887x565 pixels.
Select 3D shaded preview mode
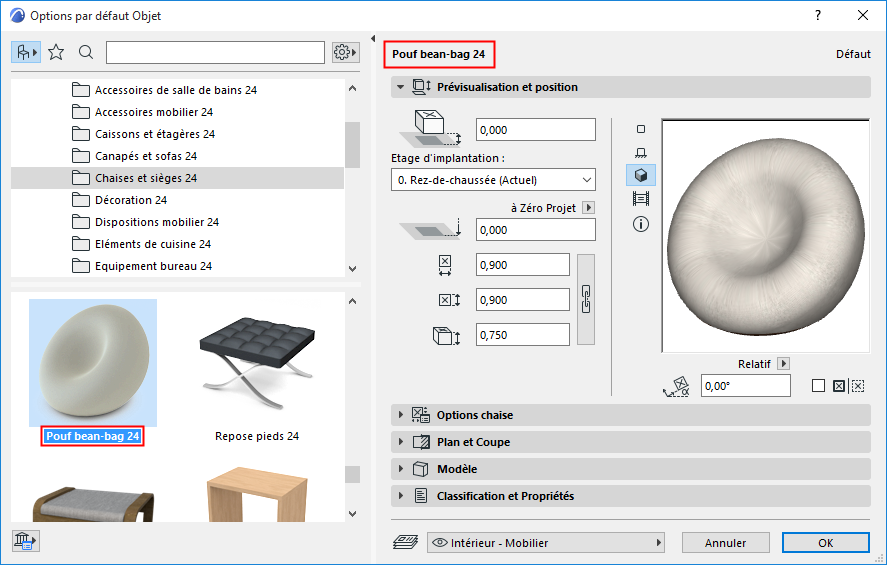point(641,175)
